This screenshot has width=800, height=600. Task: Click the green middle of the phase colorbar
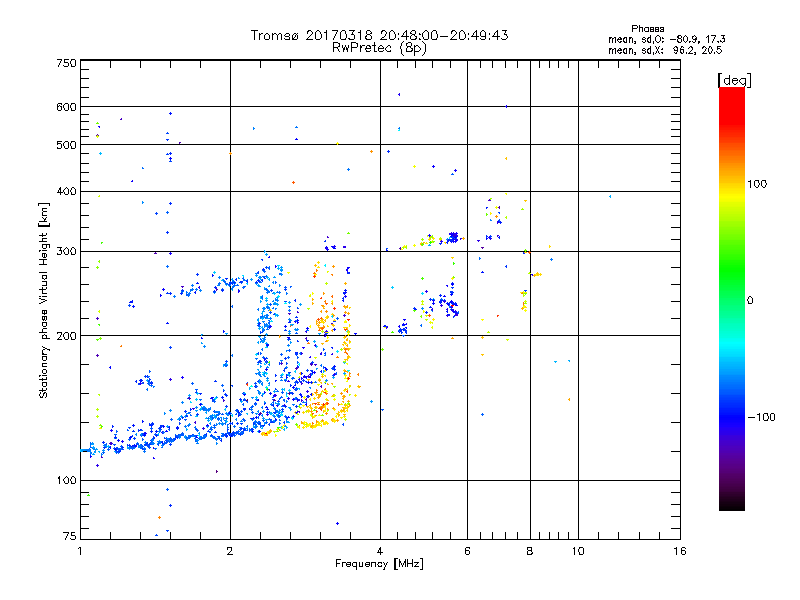(732, 276)
